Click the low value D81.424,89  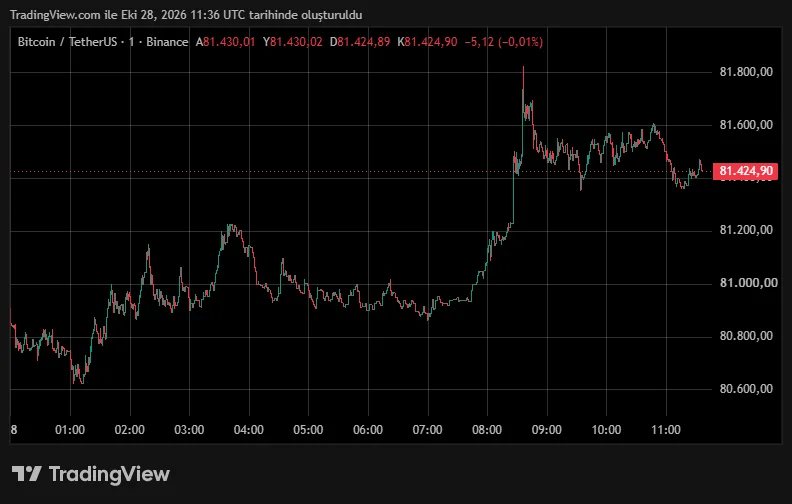[x=360, y=42]
